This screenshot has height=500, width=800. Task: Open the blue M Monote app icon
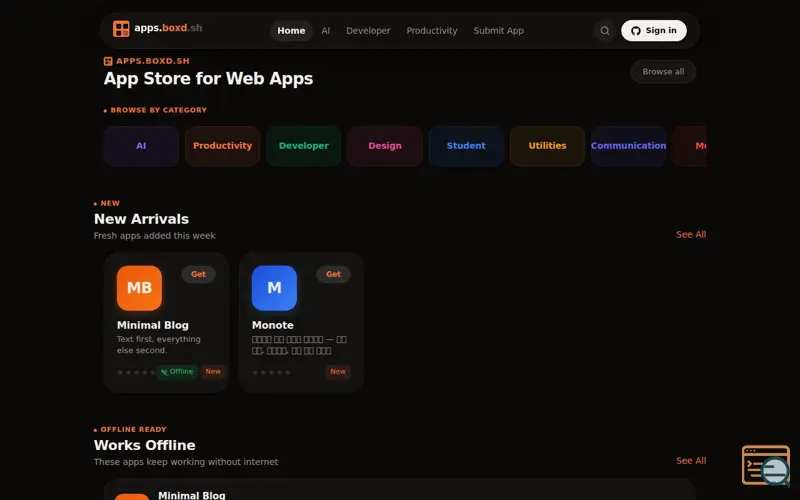tap(274, 288)
